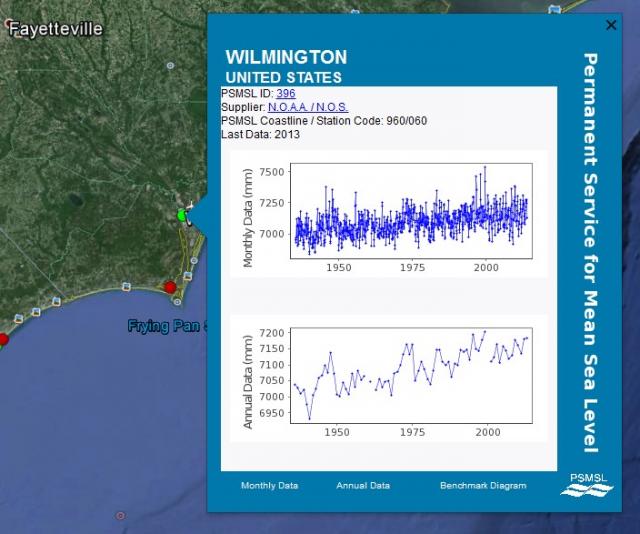Click the Frying Pan Shoals map label
This screenshot has height=534, width=640.
(168, 326)
